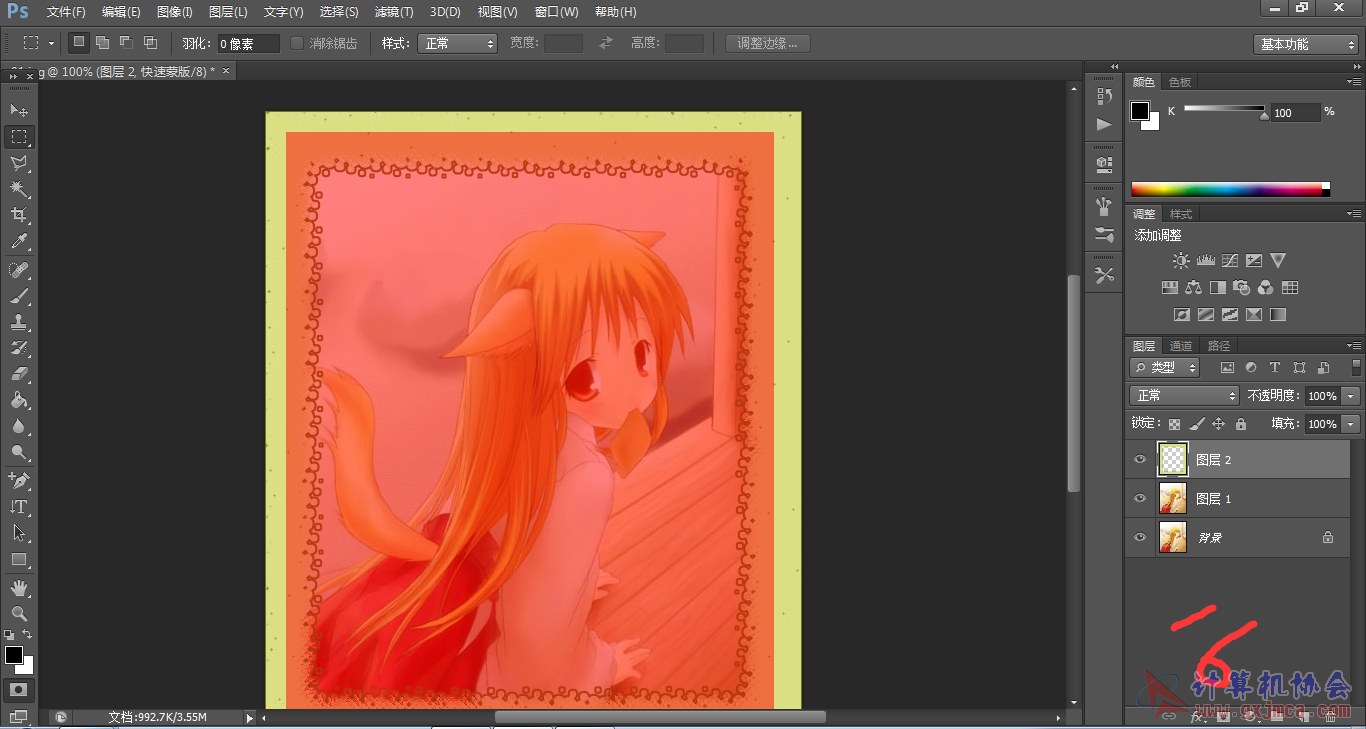
Task: Select the Polygonal Lasso tool
Action: click(19, 163)
